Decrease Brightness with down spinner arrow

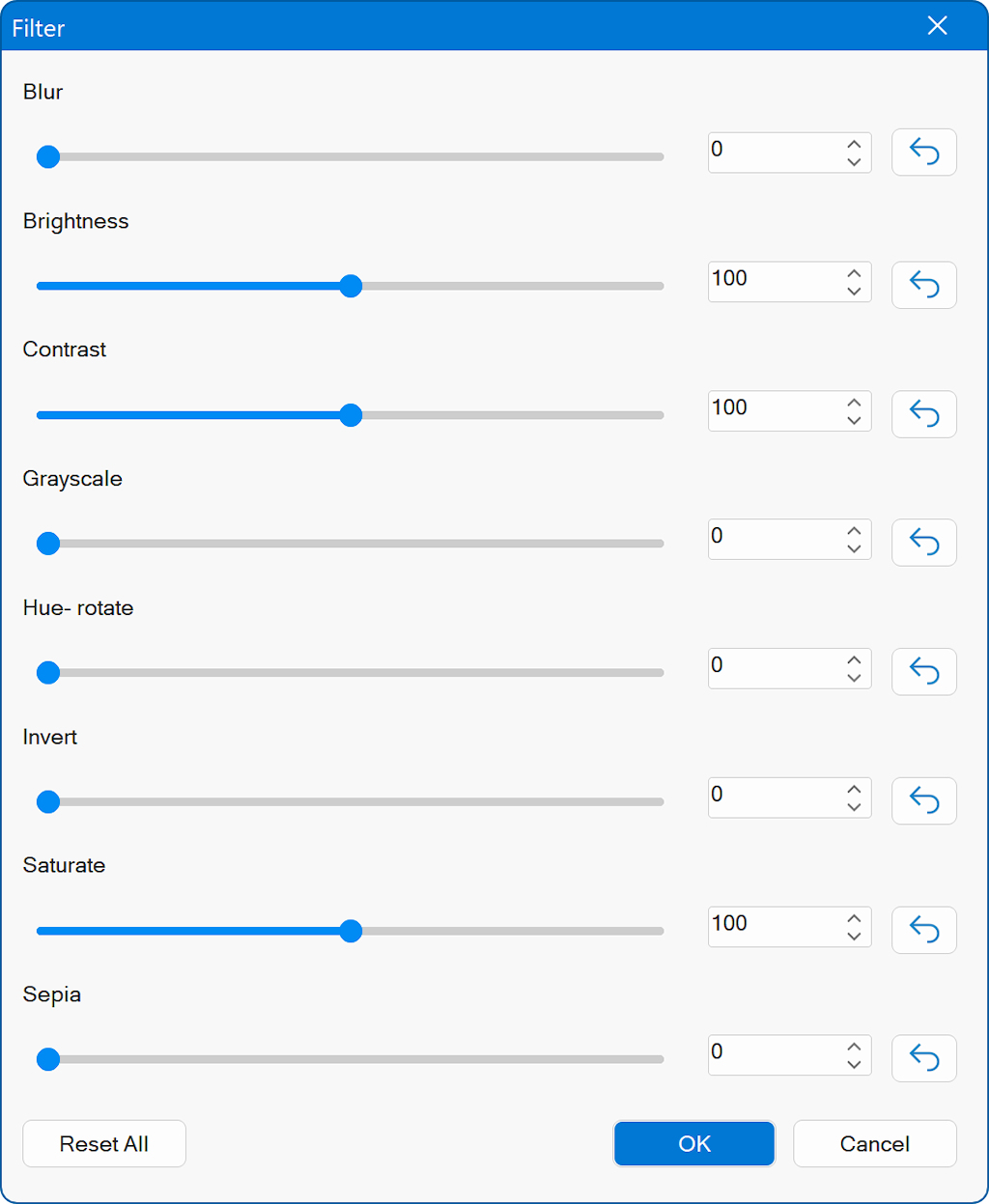pyautogui.click(x=854, y=292)
